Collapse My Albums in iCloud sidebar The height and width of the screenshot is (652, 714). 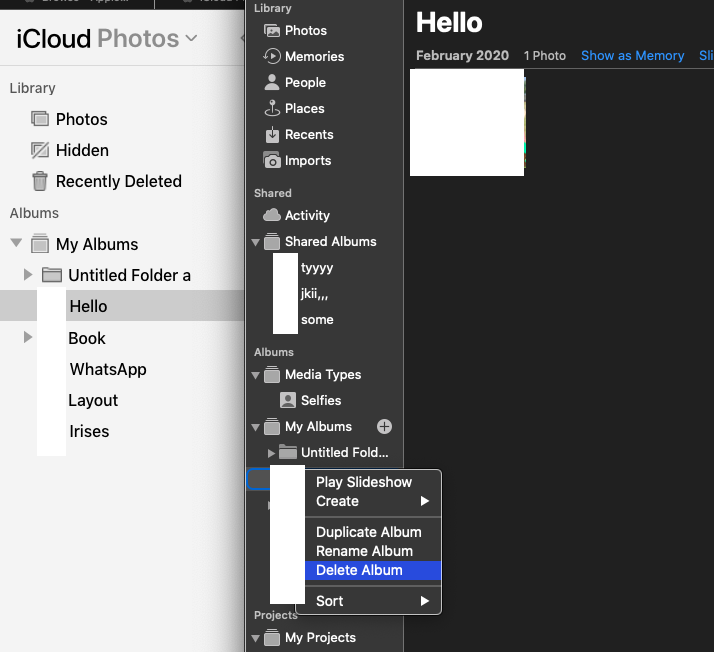pyautogui.click(x=16, y=243)
